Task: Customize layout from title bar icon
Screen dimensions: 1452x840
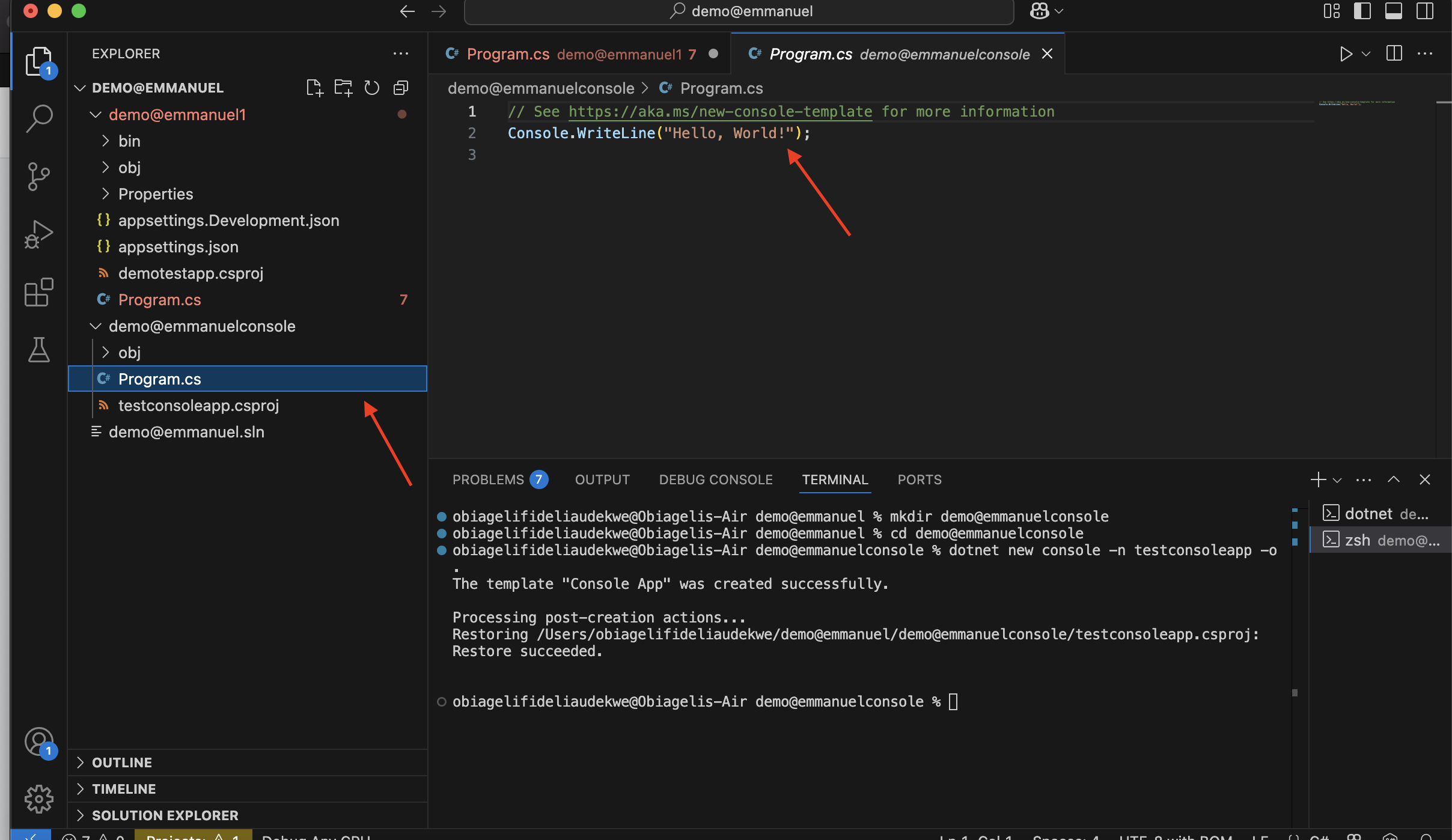Action: (x=1332, y=11)
